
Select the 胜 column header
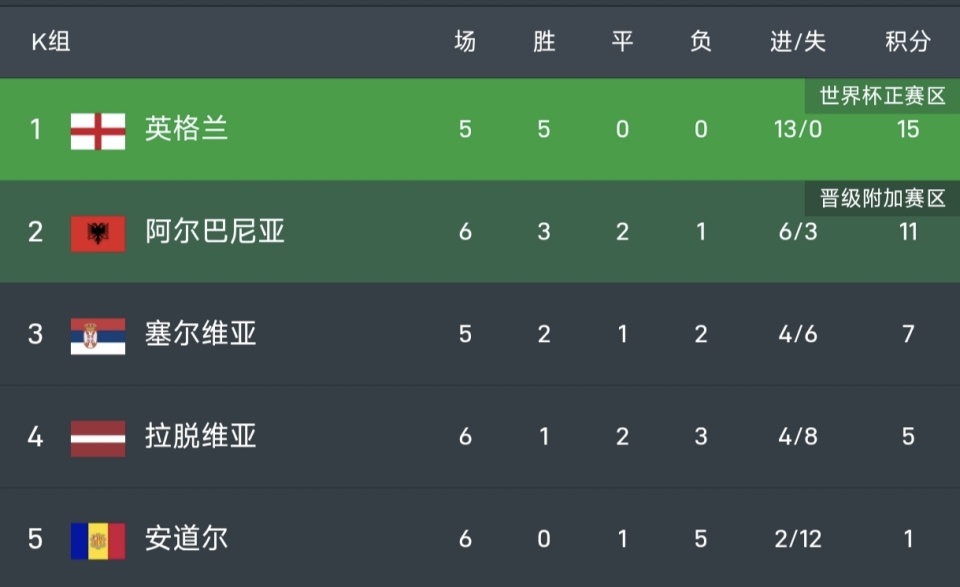click(544, 42)
